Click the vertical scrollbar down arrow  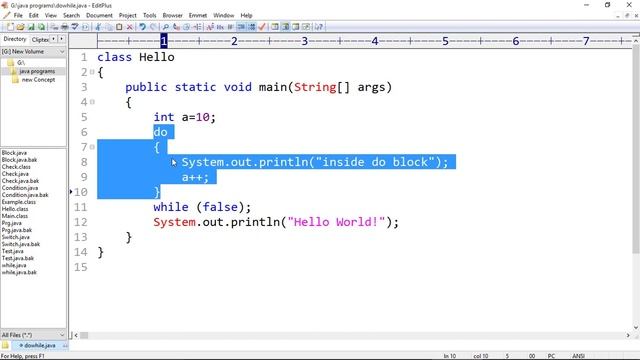pyautogui.click(x=636, y=328)
